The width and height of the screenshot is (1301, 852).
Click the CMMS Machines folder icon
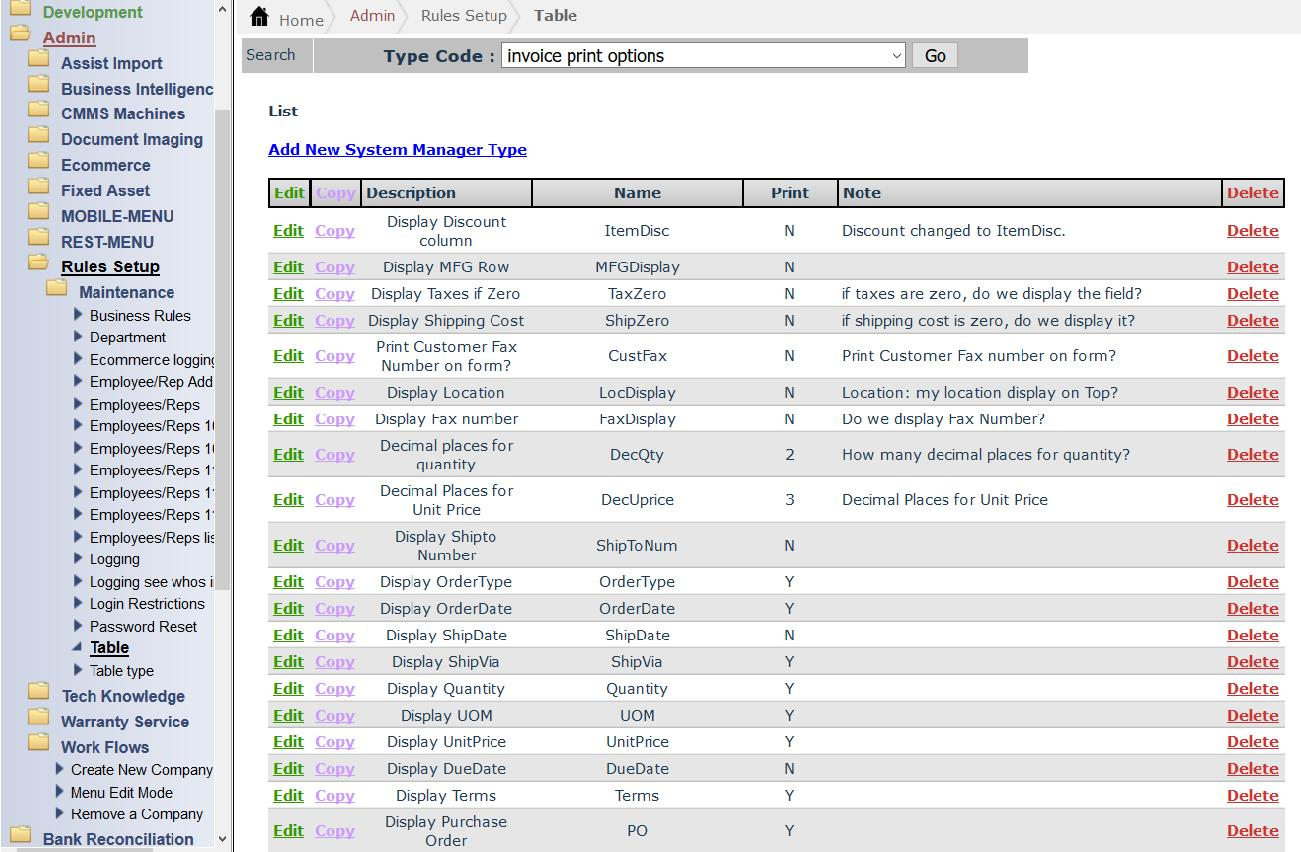click(x=39, y=110)
